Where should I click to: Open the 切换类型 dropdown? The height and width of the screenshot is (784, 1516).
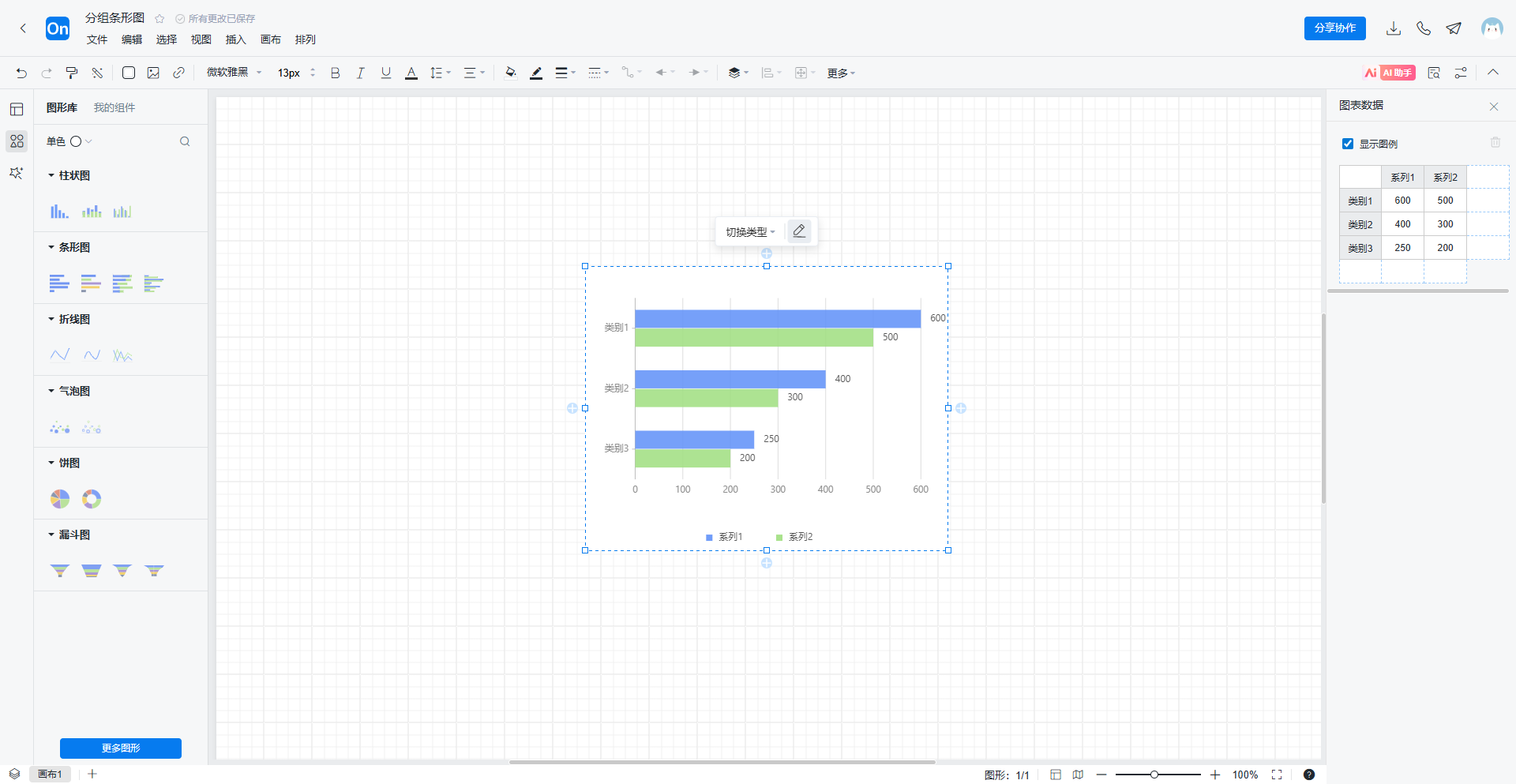[x=749, y=232]
